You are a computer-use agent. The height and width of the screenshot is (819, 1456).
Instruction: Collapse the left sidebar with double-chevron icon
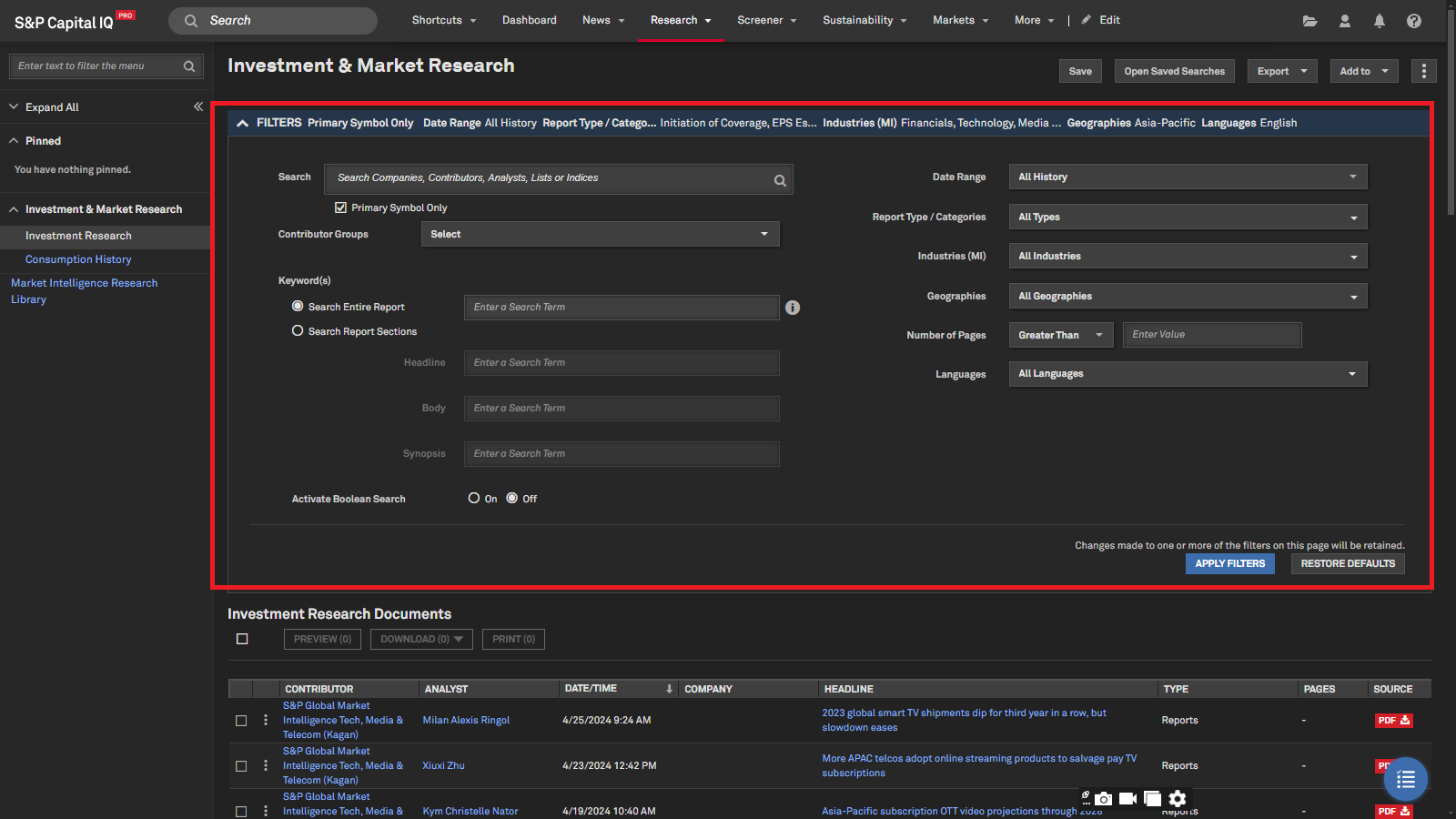pos(198,106)
